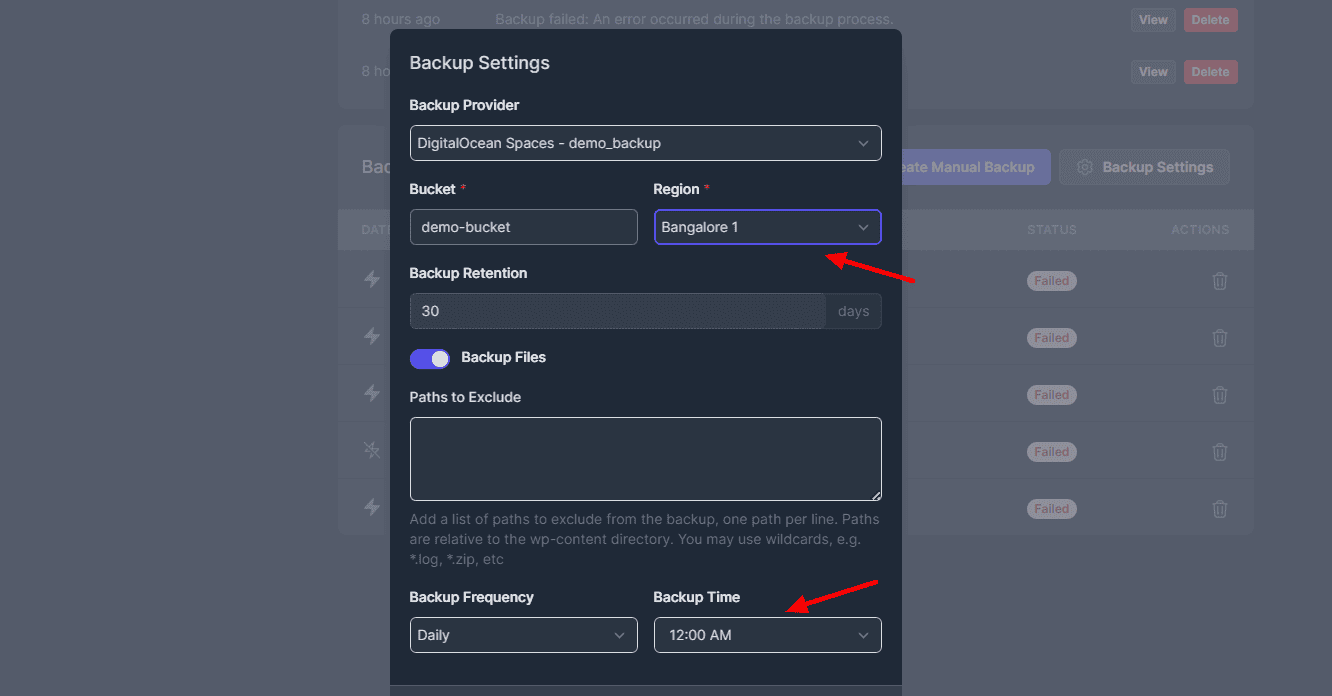Open the Backup Provider dropdown
1332x696 pixels.
[645, 143]
